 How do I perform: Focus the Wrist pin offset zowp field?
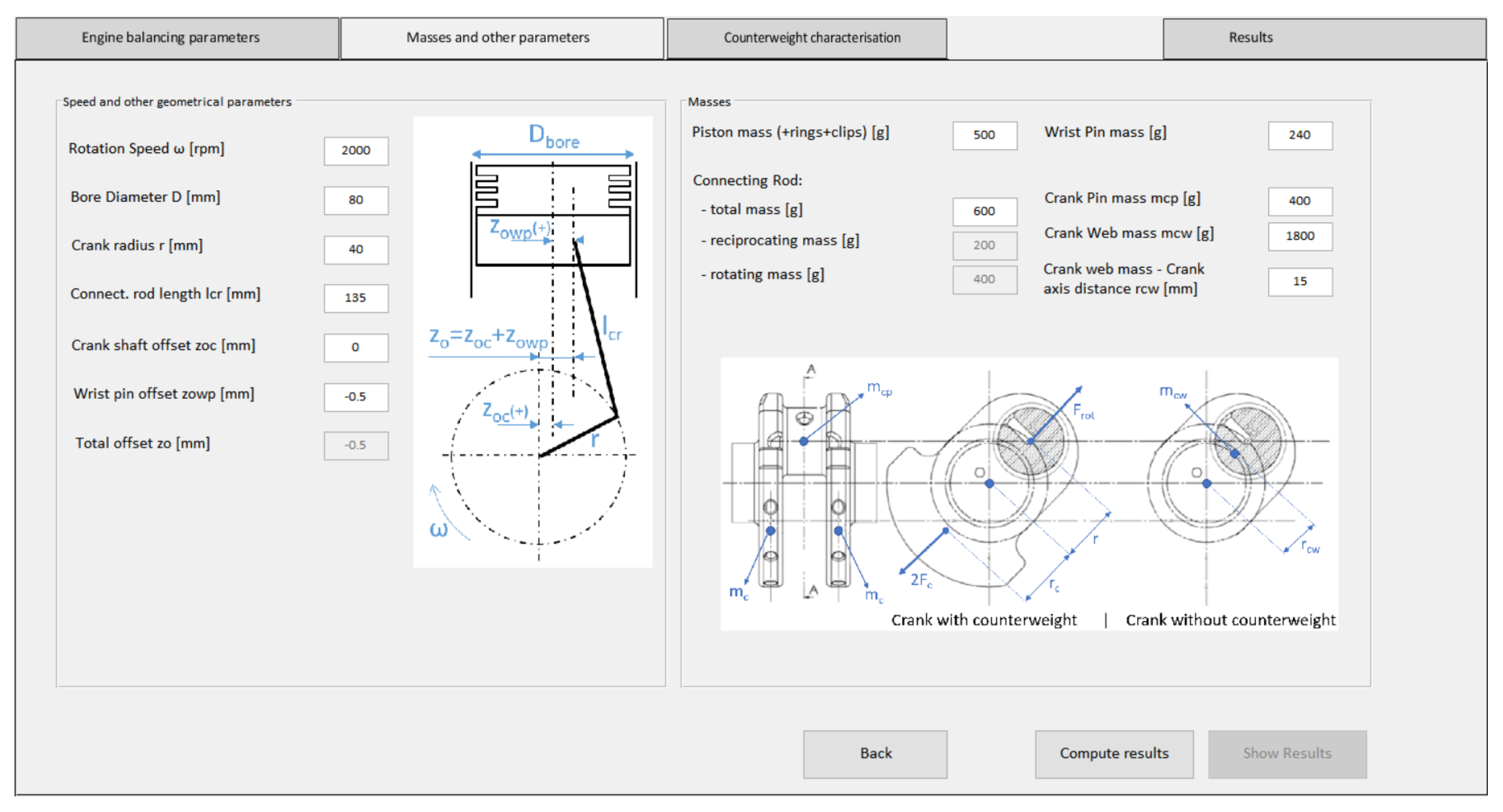tap(356, 397)
